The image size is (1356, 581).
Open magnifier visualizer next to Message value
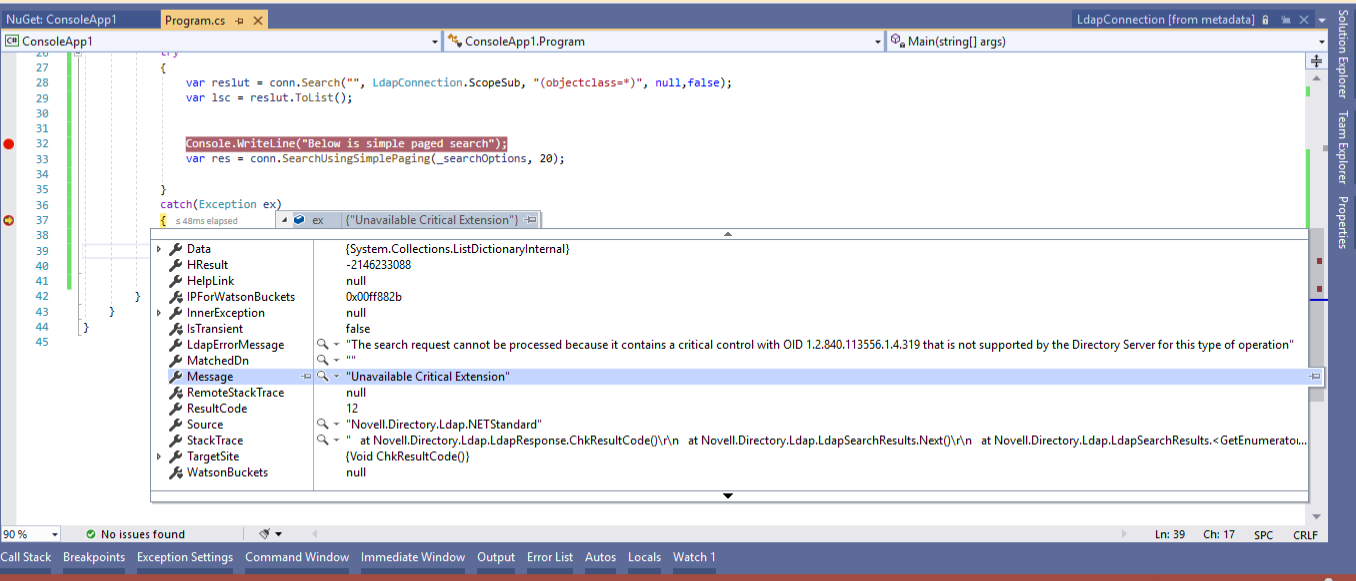click(x=322, y=376)
